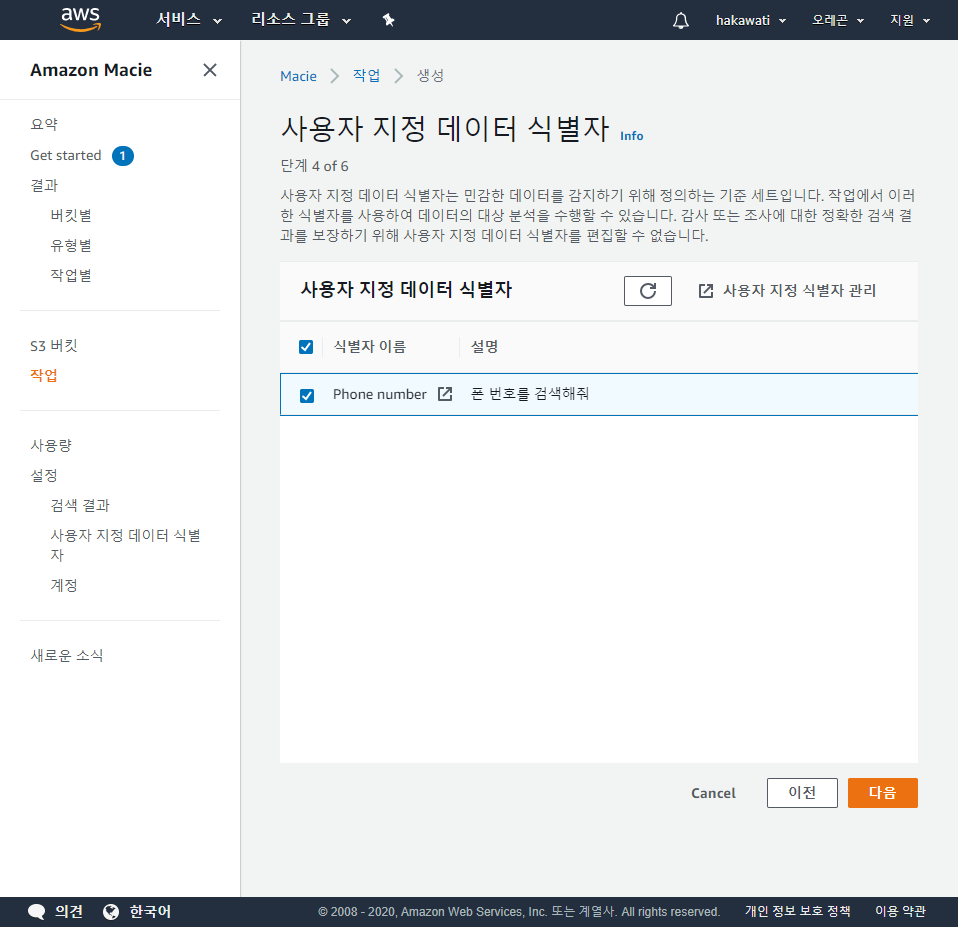The image size is (958, 927).
Task: Click the 작업 breadcrumb link
Action: tap(367, 76)
